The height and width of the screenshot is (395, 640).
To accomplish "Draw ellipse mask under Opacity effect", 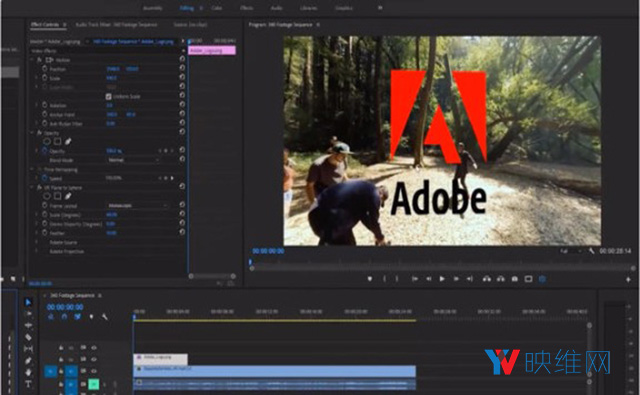I will click(x=47, y=142).
